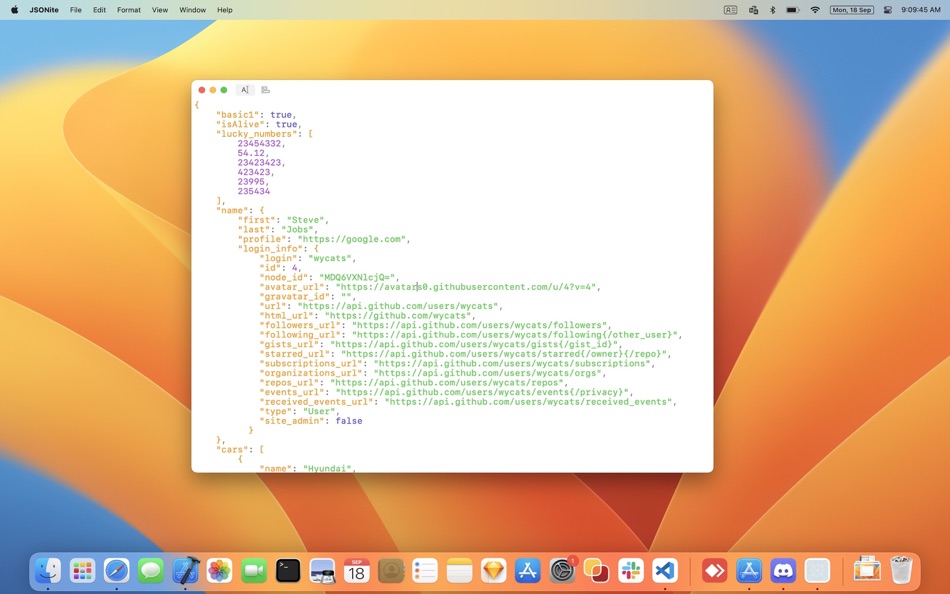Image resolution: width=950 pixels, height=594 pixels.
Task: Open the Downloads stack in the Dock
Action: (867, 570)
